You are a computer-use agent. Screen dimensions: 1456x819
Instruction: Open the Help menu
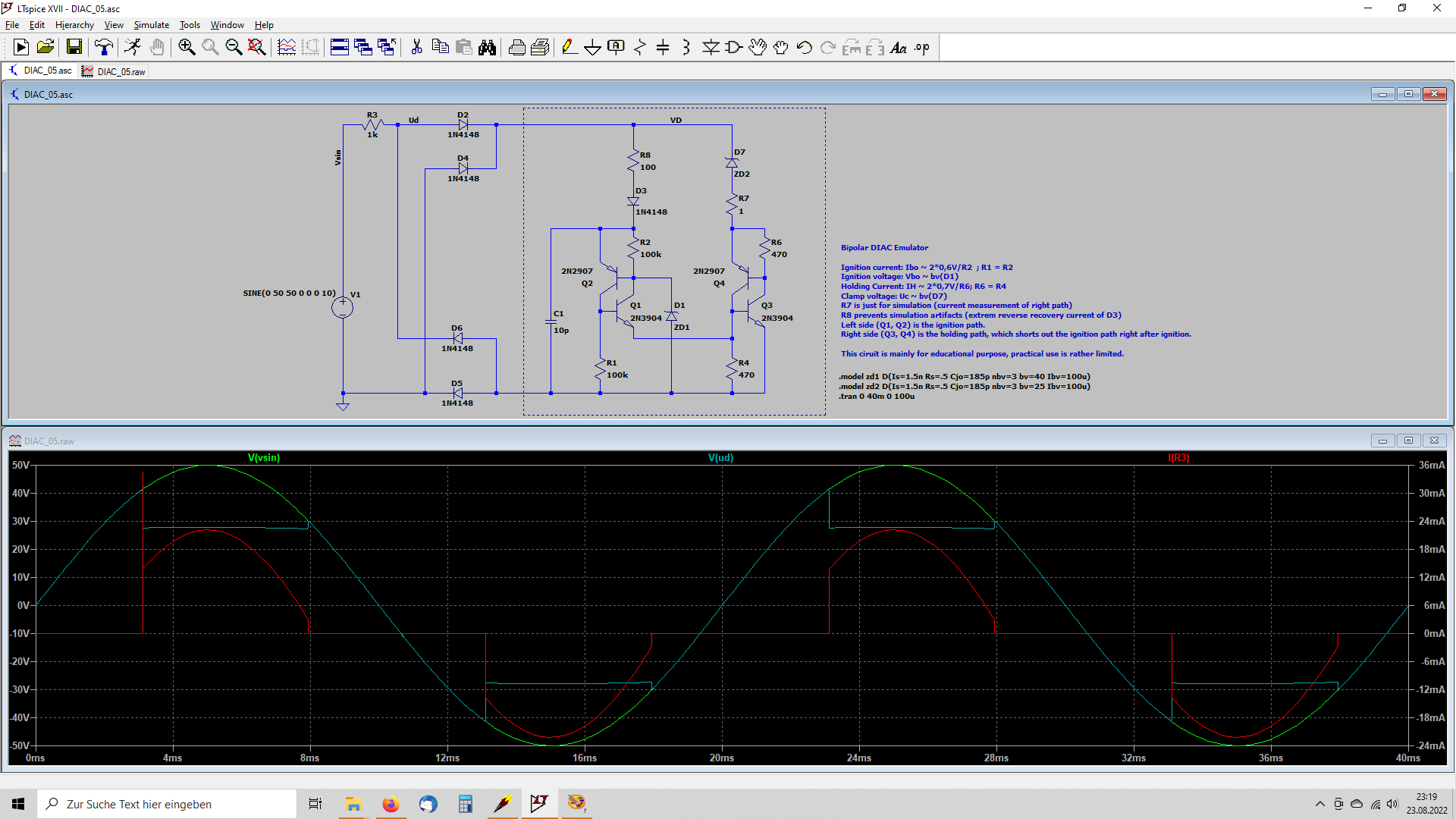pyautogui.click(x=264, y=25)
